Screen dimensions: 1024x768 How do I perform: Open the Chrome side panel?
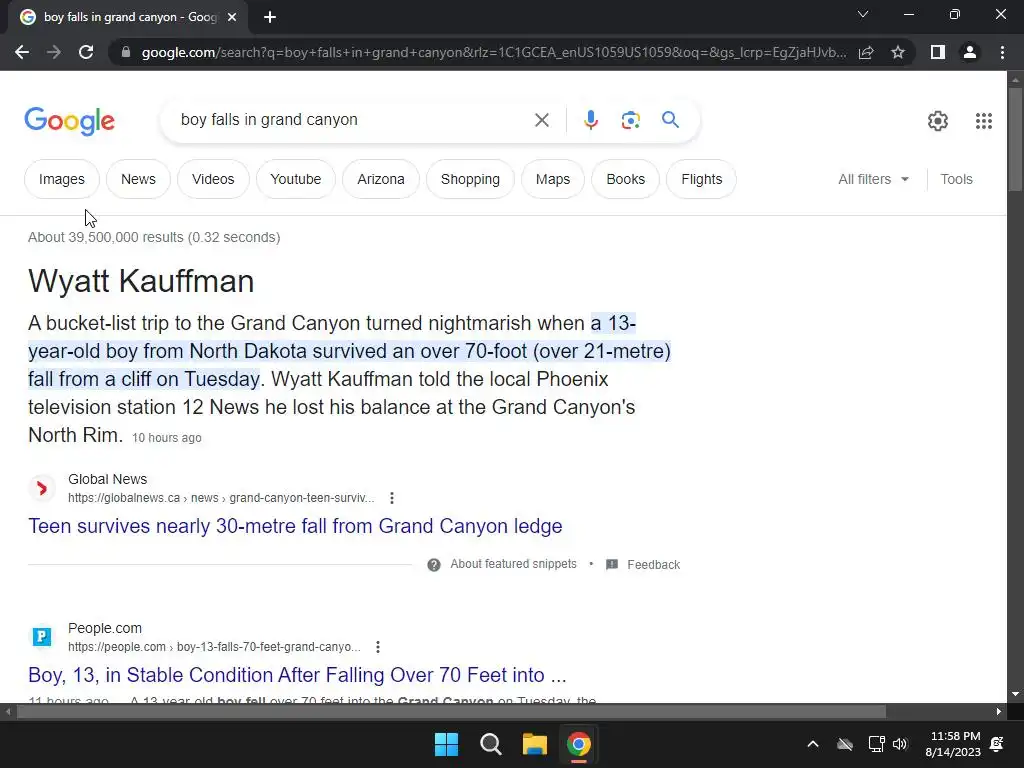point(938,52)
